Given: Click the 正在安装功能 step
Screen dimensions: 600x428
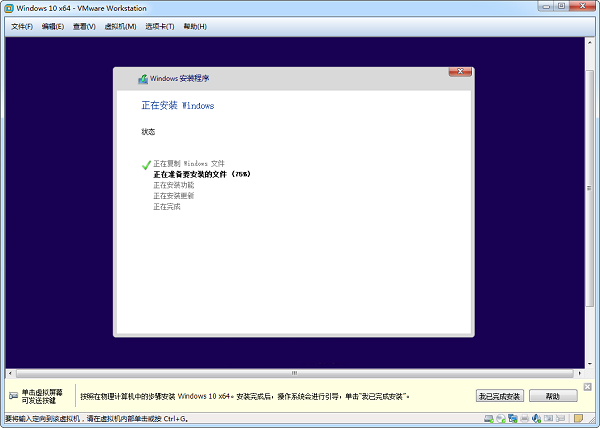Looking at the screenshot, I should pos(174,185).
